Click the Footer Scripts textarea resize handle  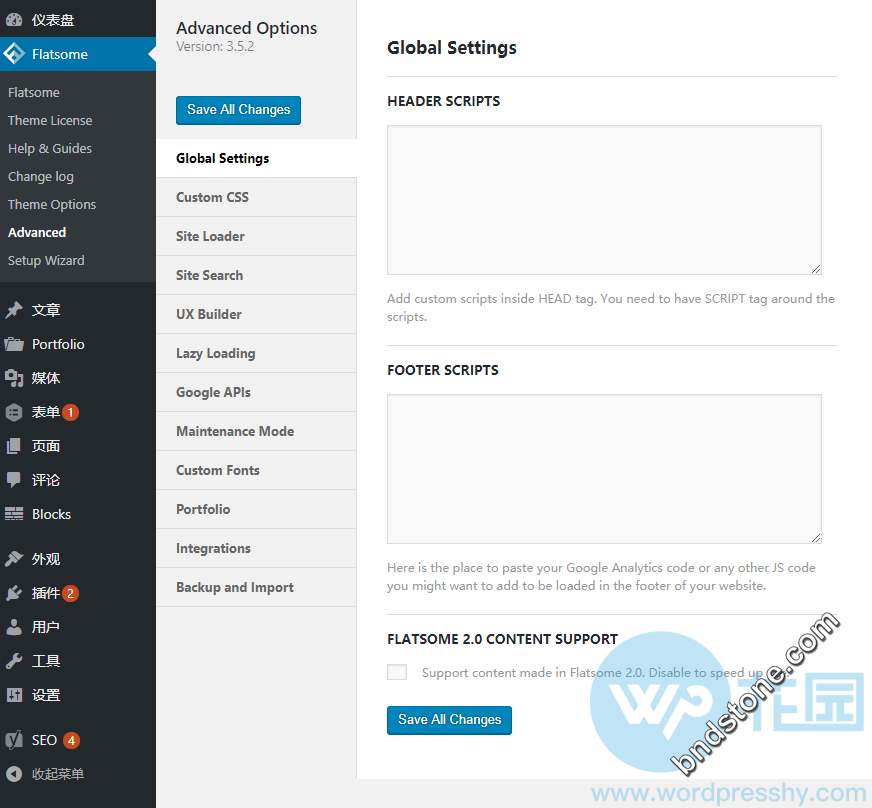(816, 538)
